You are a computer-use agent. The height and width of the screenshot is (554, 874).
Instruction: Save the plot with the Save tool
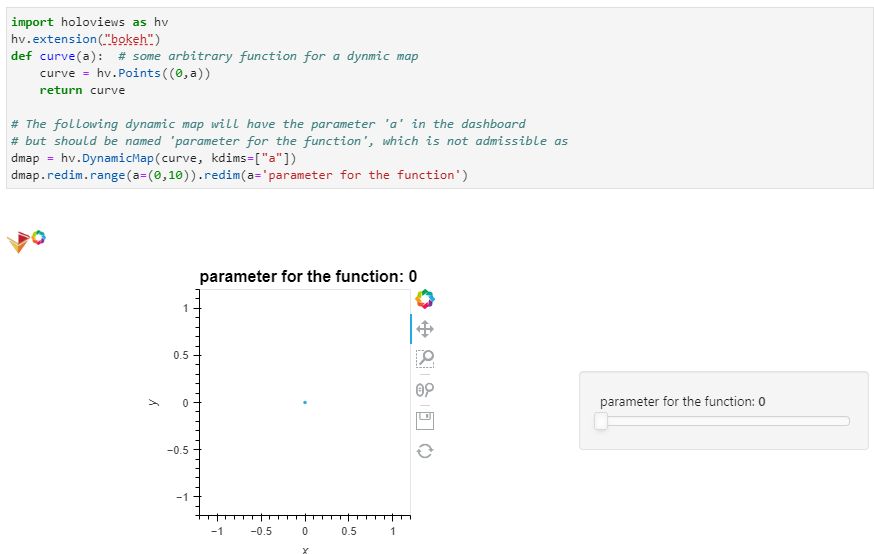[425, 420]
